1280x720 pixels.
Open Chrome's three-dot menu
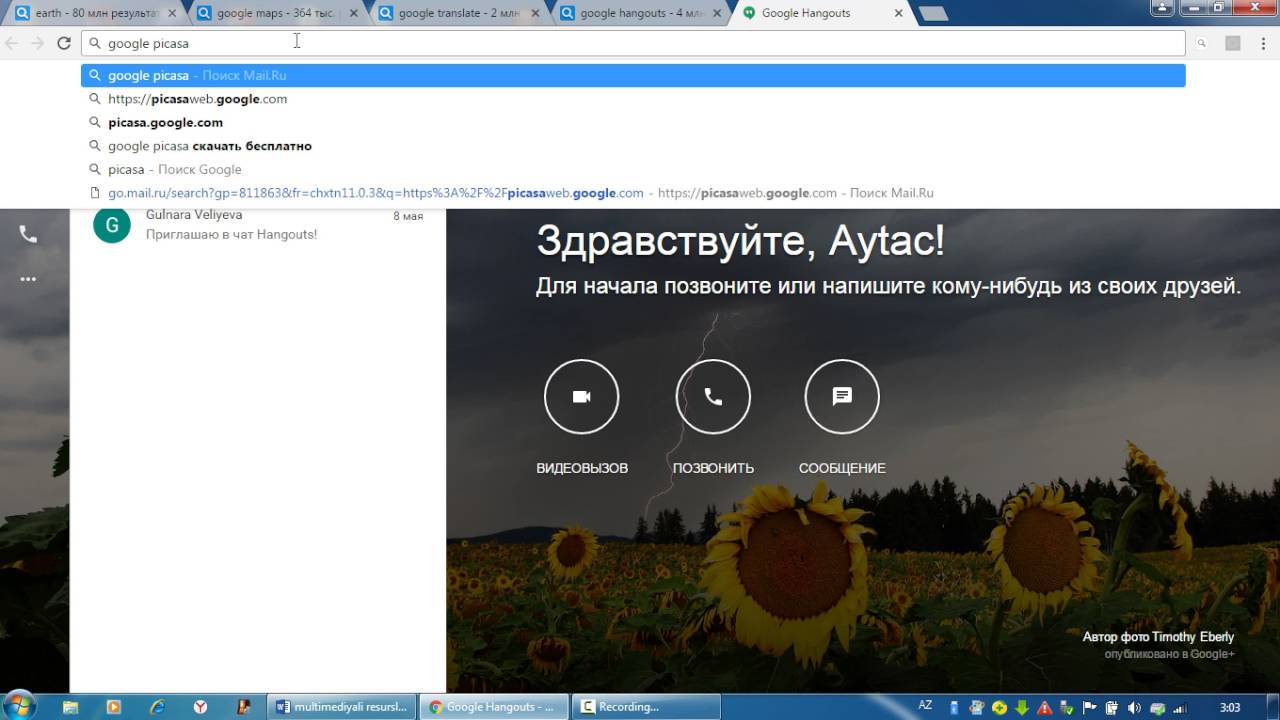pos(1264,43)
